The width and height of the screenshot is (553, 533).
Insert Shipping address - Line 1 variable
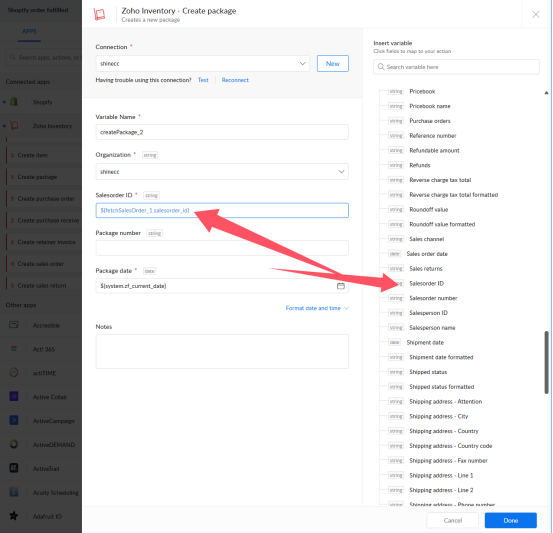441,476
